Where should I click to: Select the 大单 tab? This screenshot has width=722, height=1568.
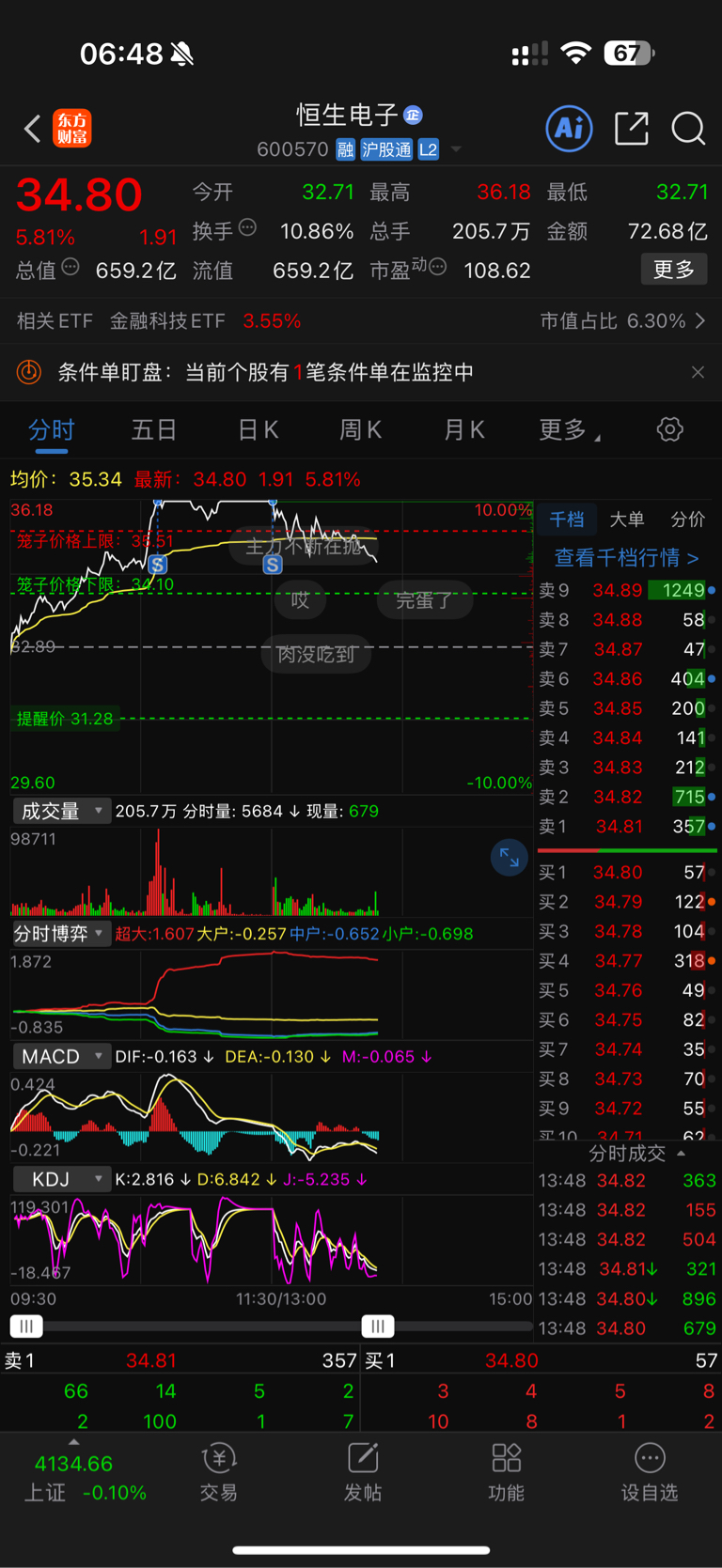tap(627, 520)
